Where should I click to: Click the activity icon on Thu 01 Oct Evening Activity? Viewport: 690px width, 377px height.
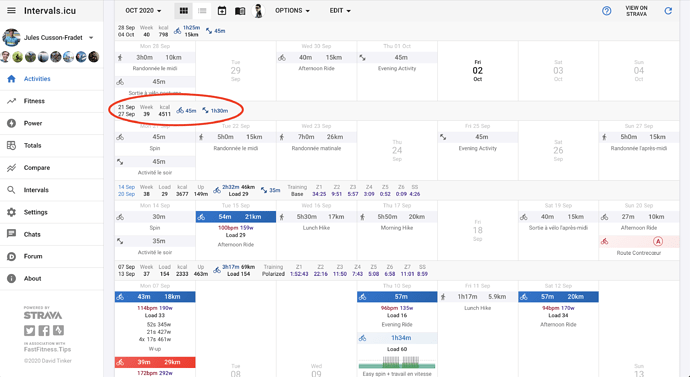pos(362,58)
